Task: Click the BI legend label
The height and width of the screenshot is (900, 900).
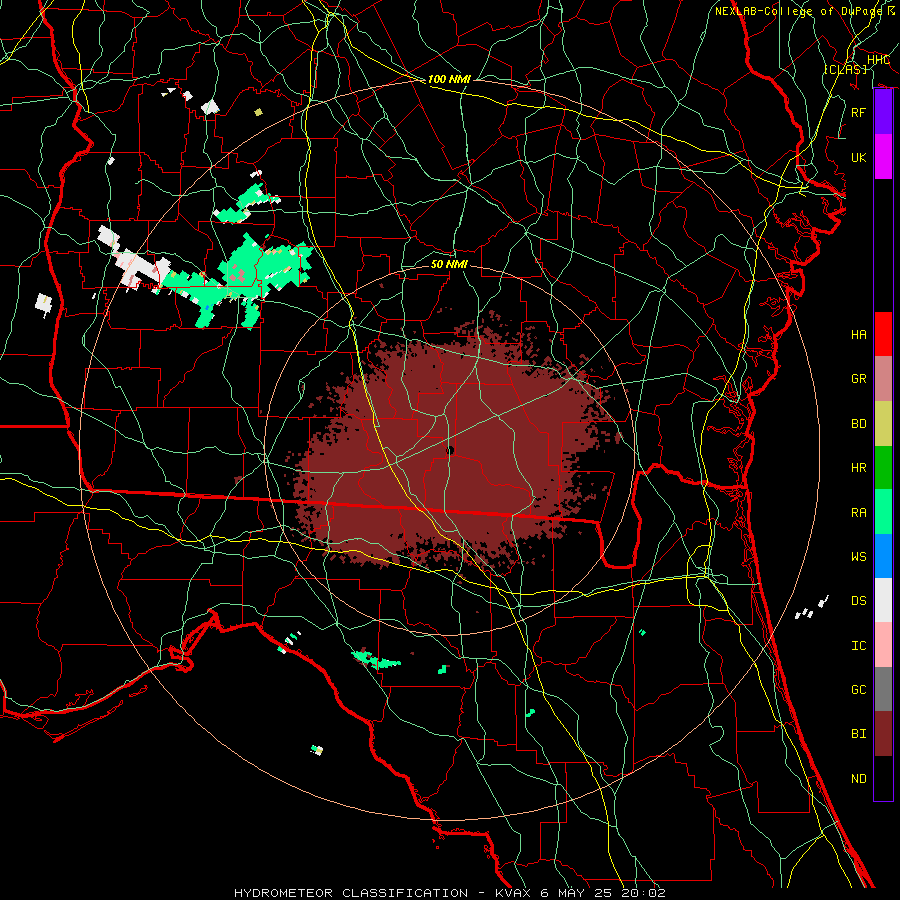Action: click(858, 734)
